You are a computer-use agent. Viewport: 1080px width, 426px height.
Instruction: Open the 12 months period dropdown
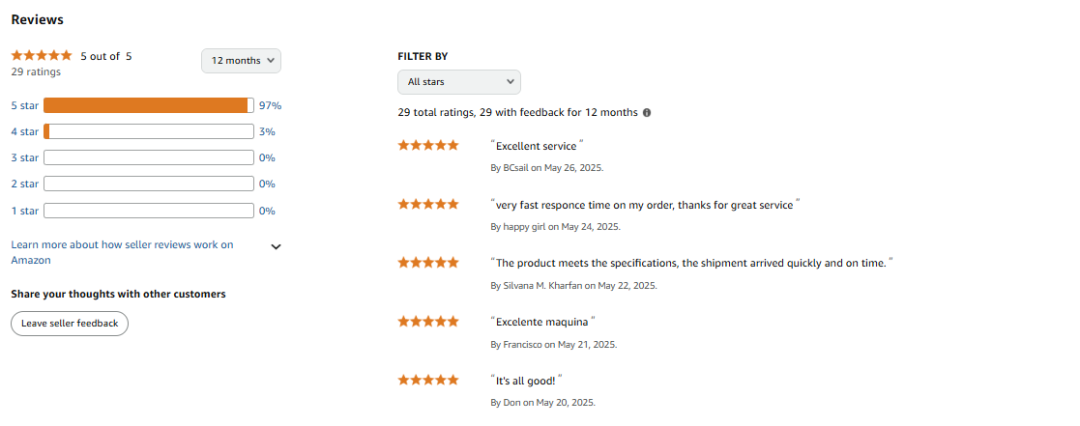[x=241, y=61]
